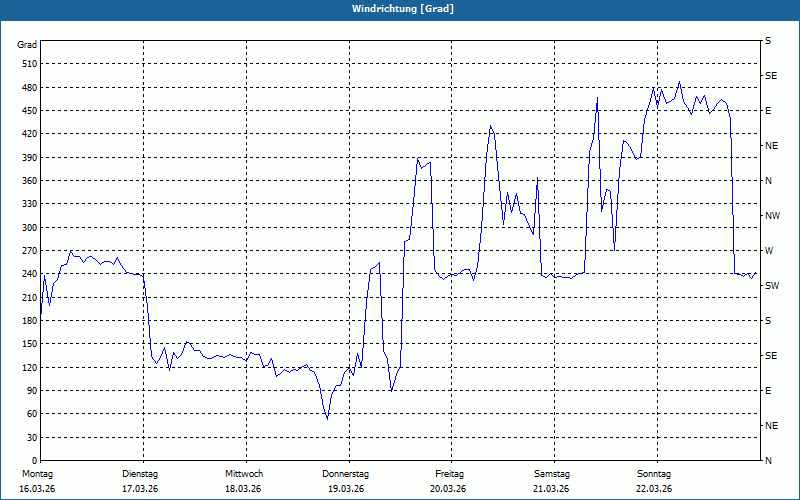Click the Grad axis unit label
800x500 pixels.
tap(27, 45)
